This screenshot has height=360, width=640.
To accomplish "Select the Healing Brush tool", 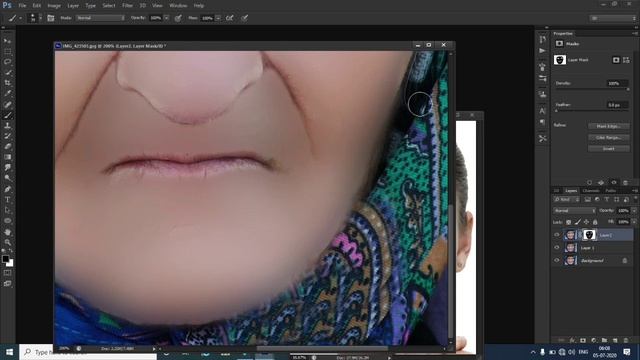I will click(x=7, y=104).
